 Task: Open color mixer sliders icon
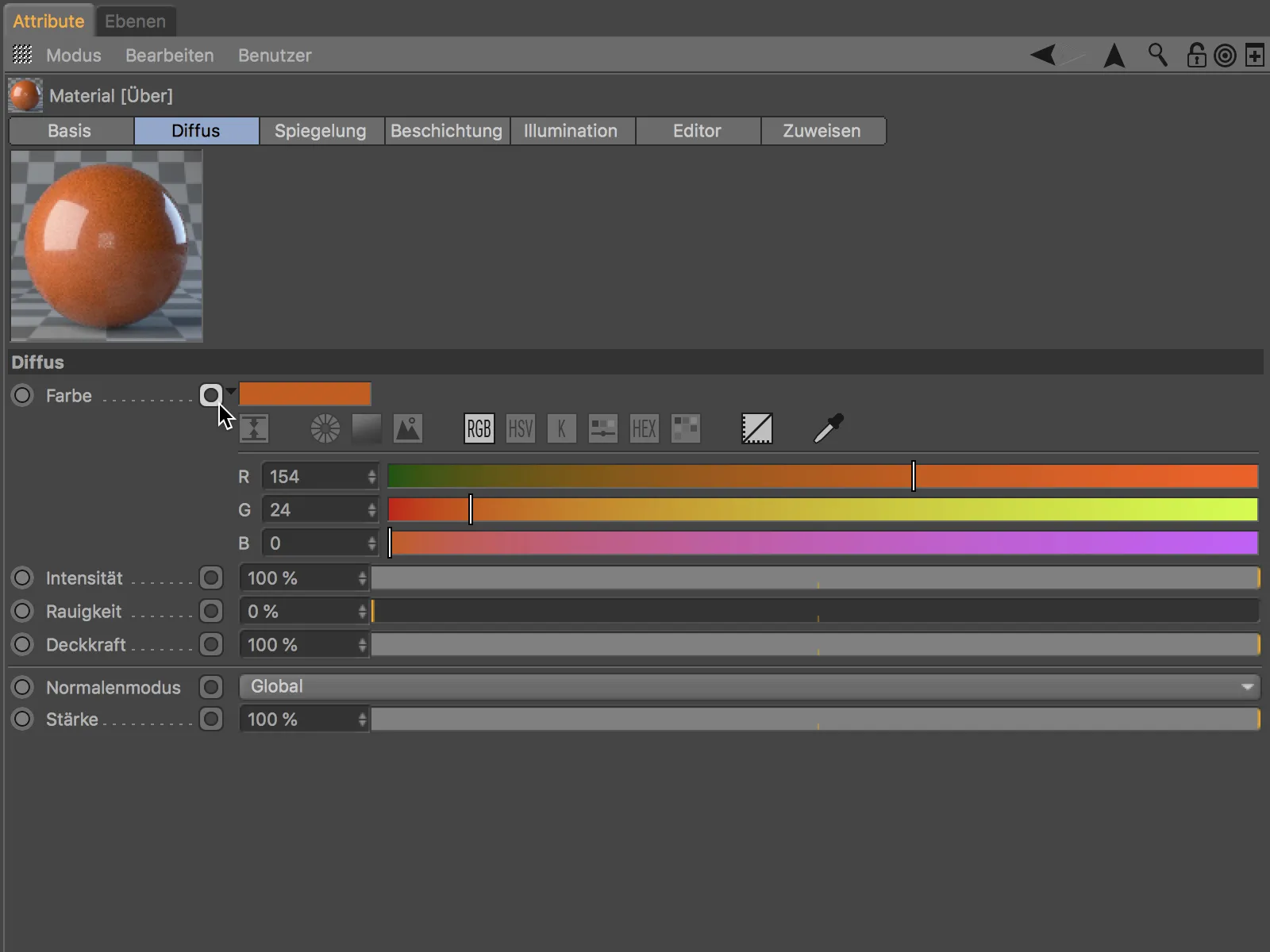602,429
